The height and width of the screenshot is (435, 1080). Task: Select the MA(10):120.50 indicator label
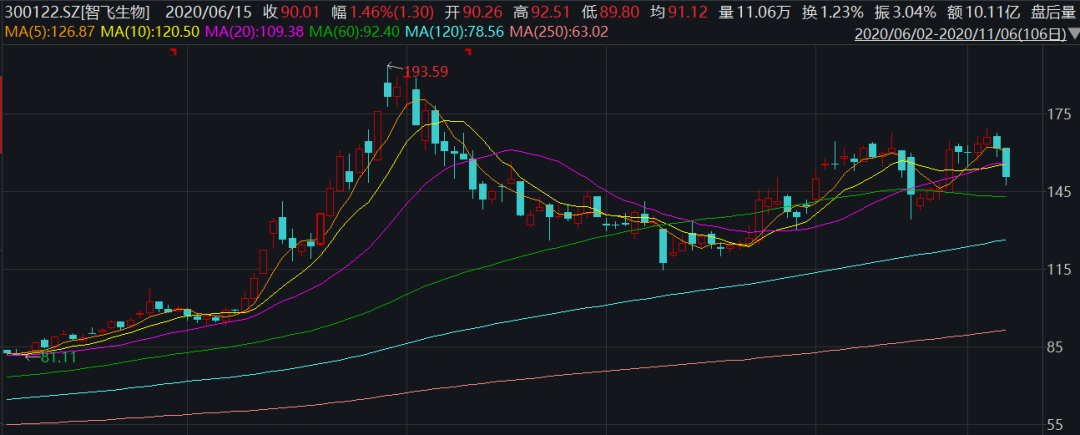151,32
